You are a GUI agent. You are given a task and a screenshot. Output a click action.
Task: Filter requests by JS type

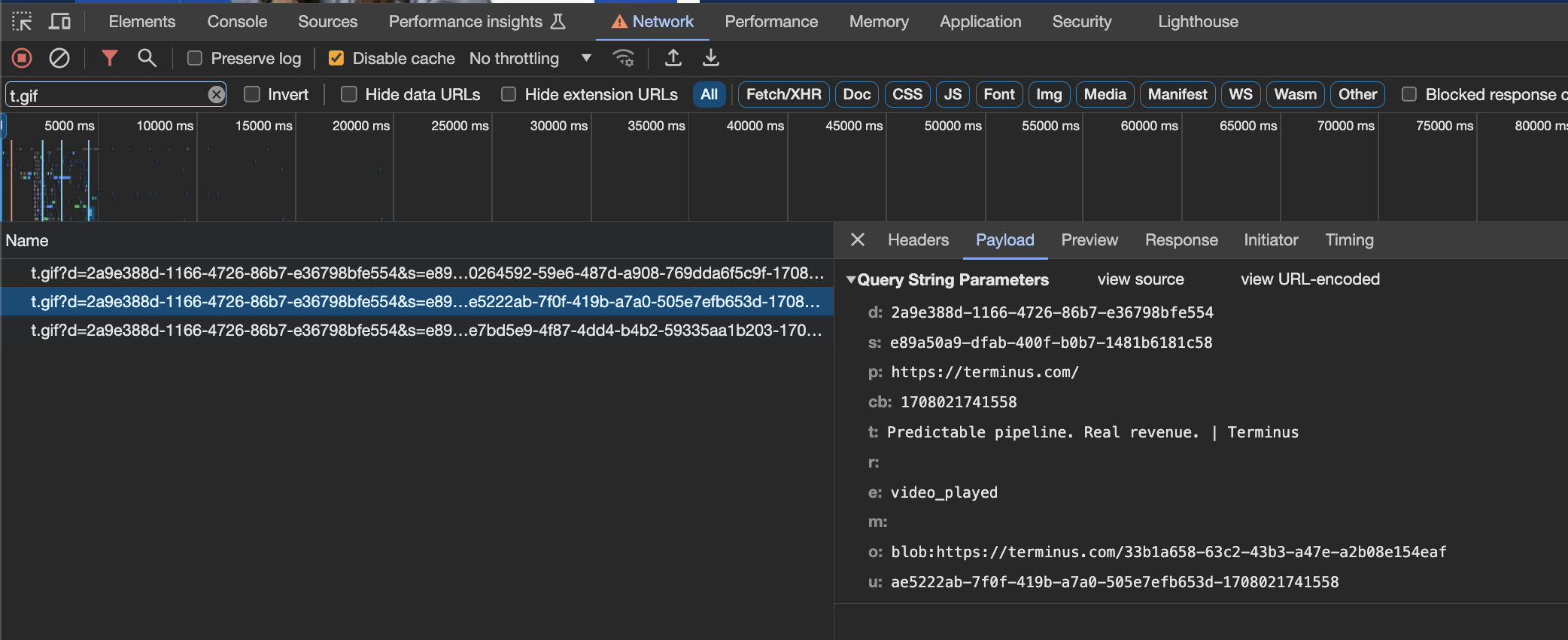[x=953, y=94]
